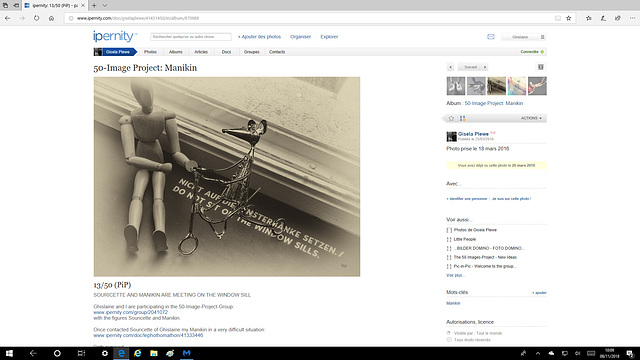Launch Internet Explorer from taskbar
Screen dimensions: 640x360
click(x=138, y=353)
